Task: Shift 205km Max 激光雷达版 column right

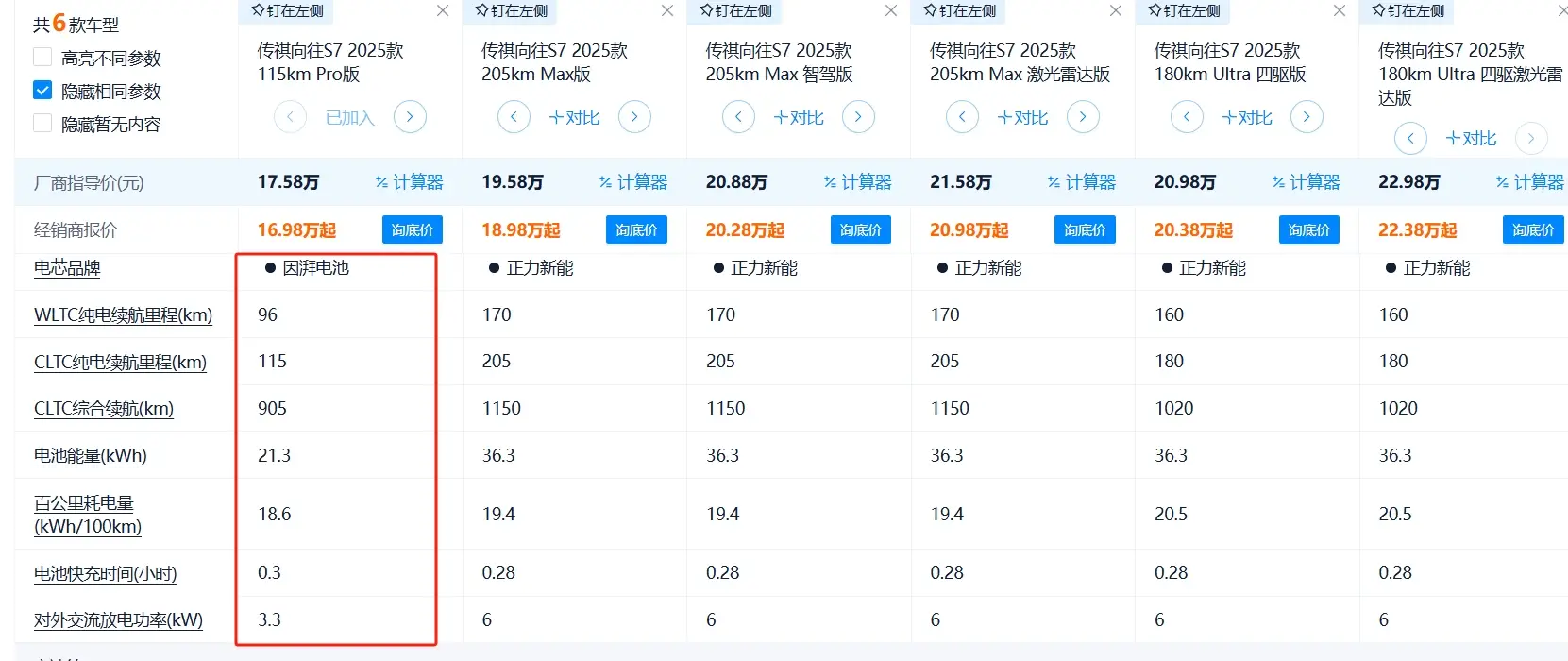Action: tap(1083, 117)
